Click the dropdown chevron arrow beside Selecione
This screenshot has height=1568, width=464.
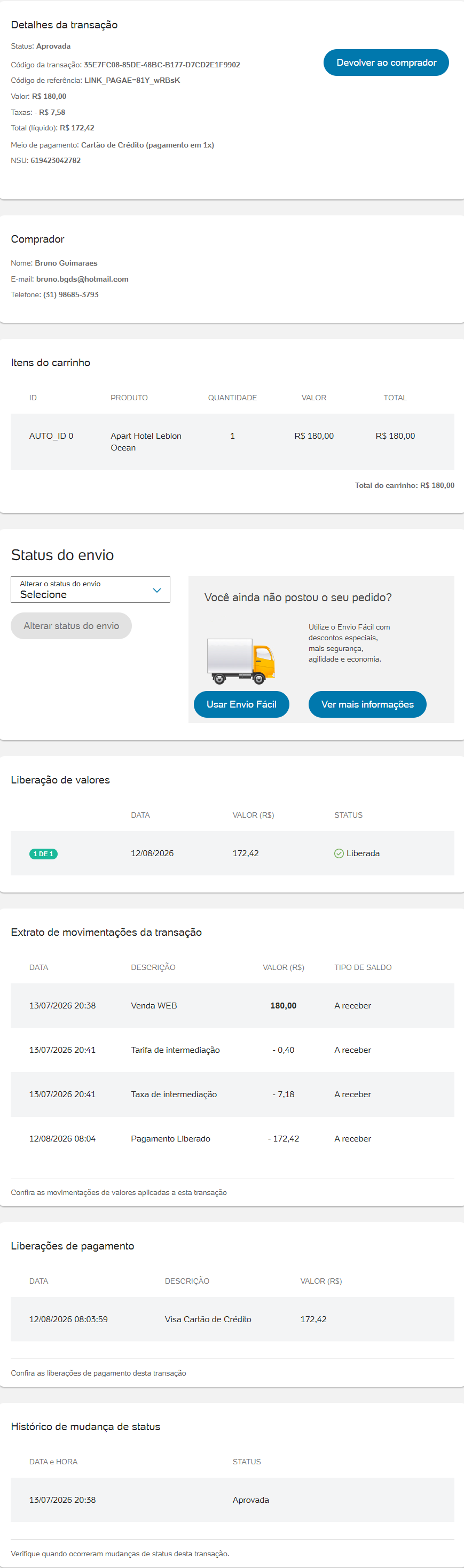click(157, 591)
